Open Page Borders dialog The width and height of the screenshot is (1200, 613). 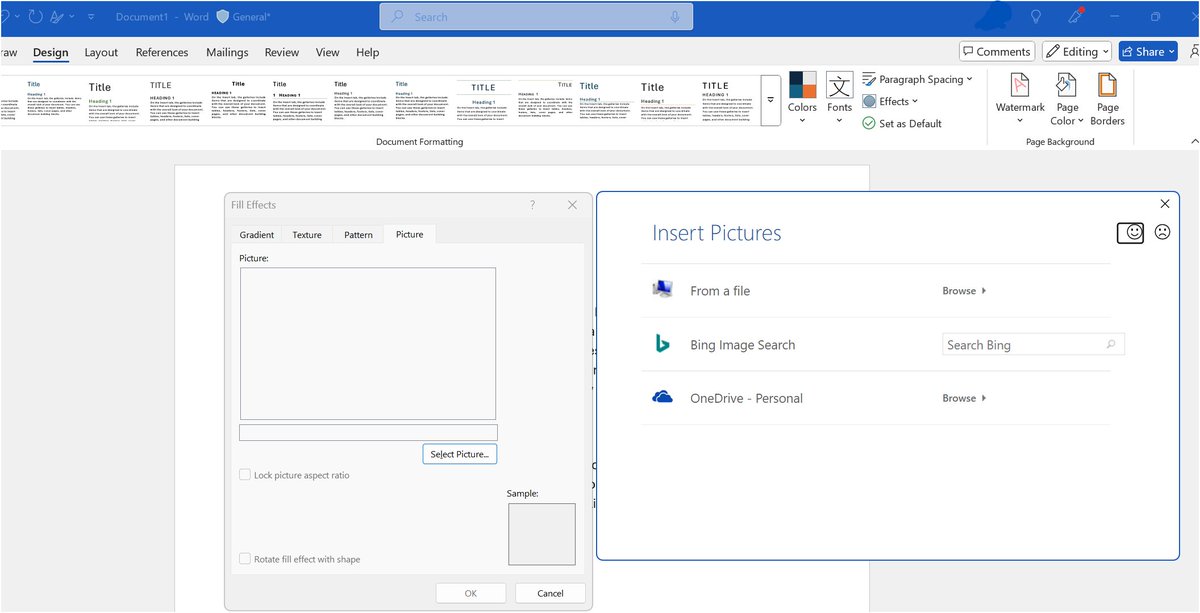(1107, 97)
